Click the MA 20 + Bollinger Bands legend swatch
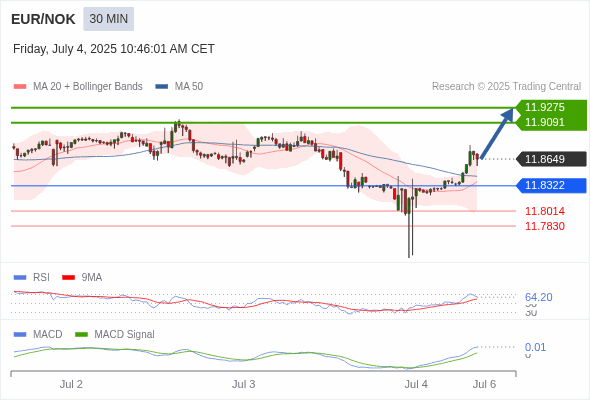Image resolution: width=590 pixels, height=400 pixels. pyautogui.click(x=20, y=87)
